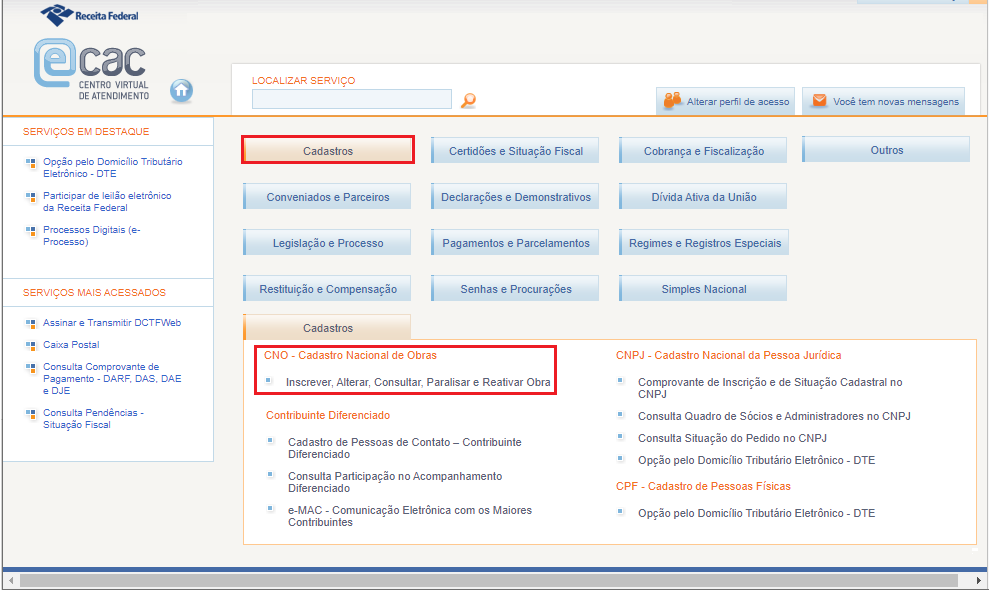This screenshot has height=594, width=993.
Task: Focus the Localizar Serviço search field
Action: (x=351, y=99)
